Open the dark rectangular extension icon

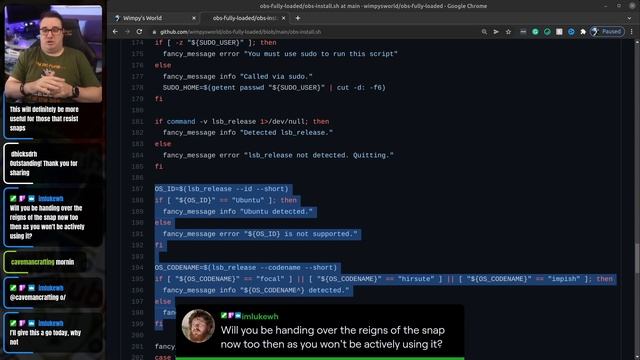click(523, 32)
